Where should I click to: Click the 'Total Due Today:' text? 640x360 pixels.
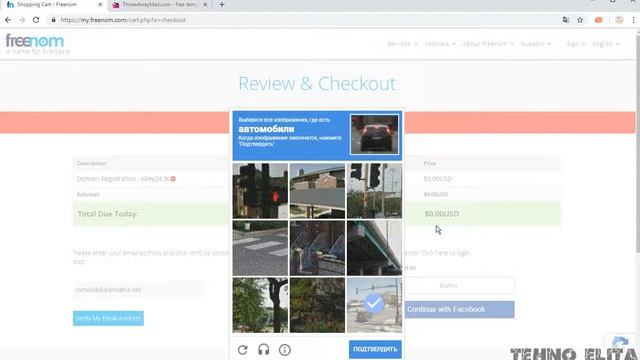click(107, 214)
